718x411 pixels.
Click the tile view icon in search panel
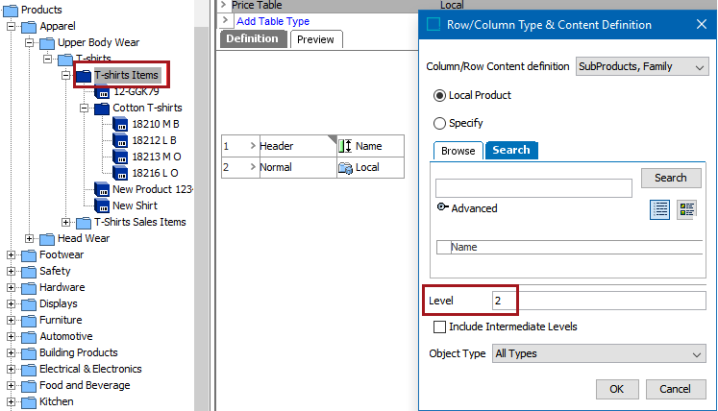coord(686,210)
